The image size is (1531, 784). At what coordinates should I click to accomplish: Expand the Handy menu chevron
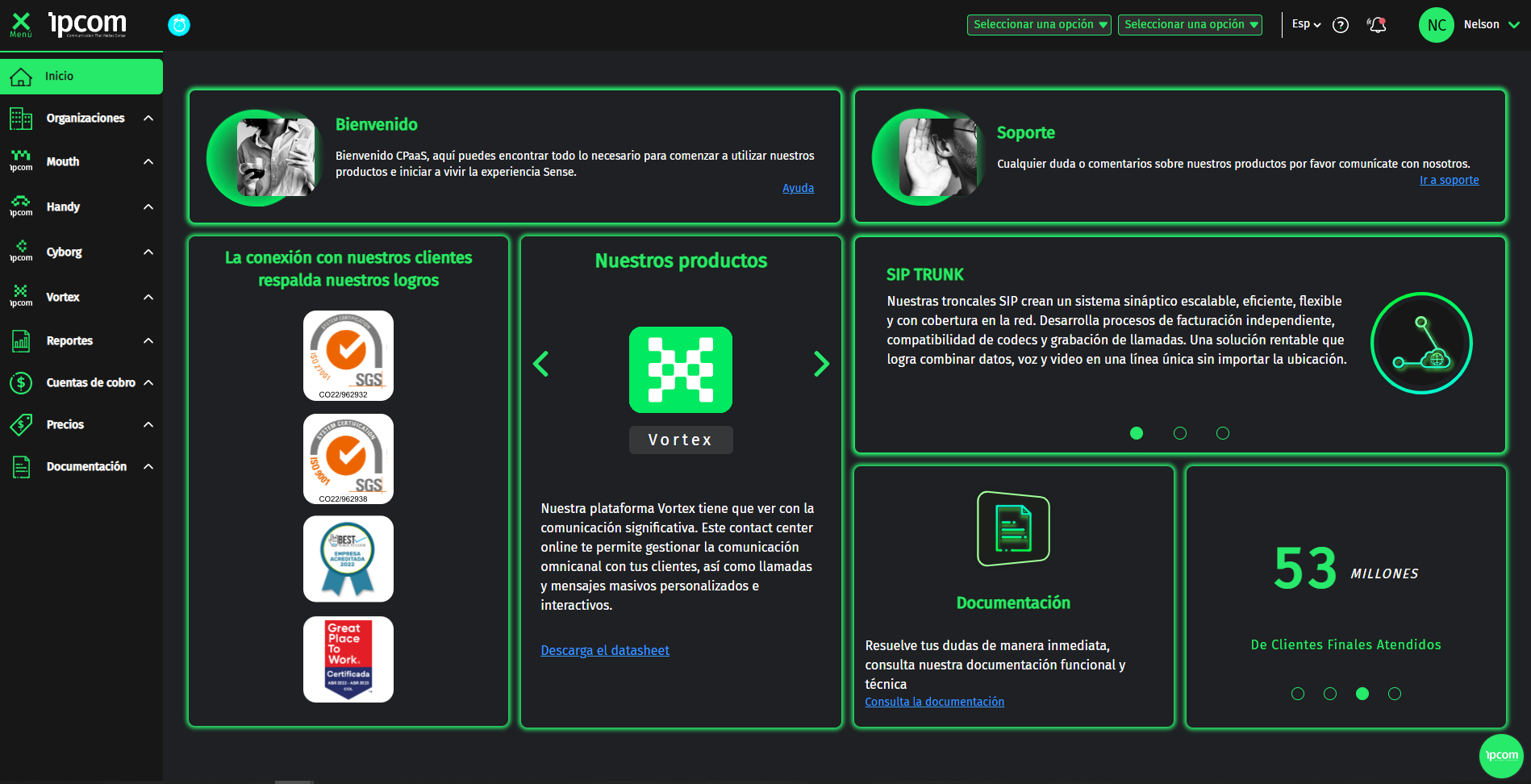148,207
